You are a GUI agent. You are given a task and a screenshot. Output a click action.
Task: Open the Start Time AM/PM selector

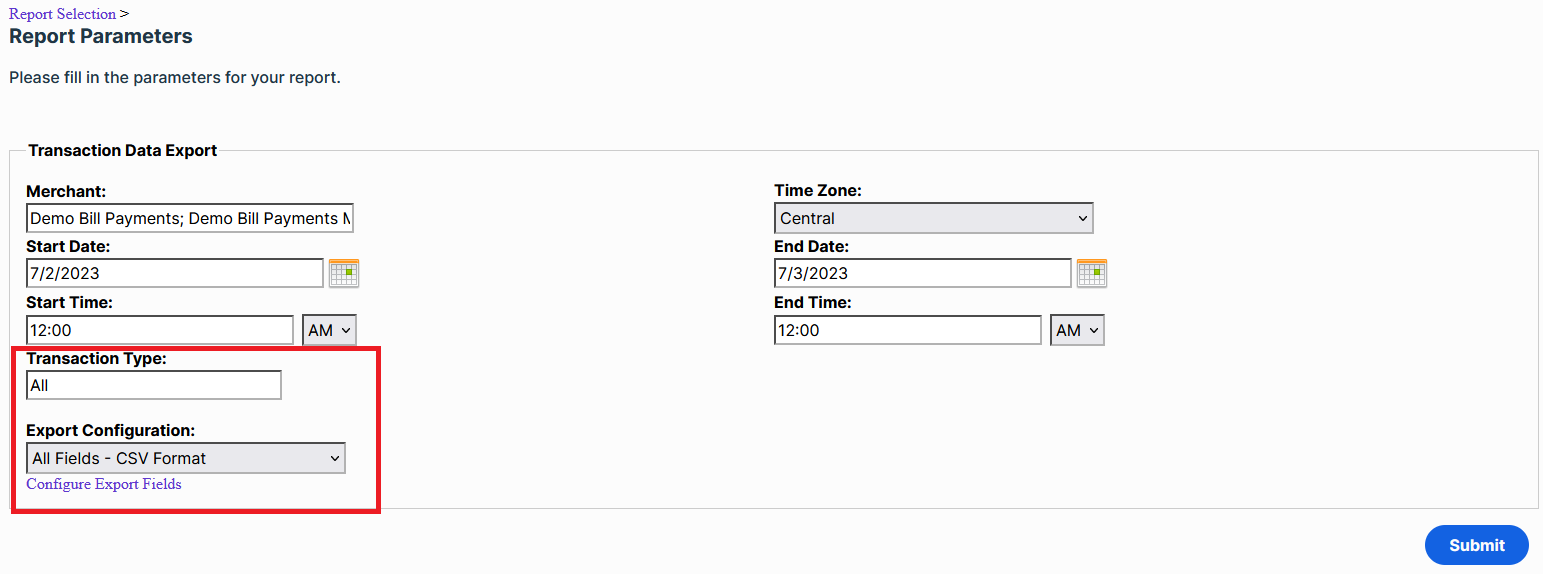329,330
